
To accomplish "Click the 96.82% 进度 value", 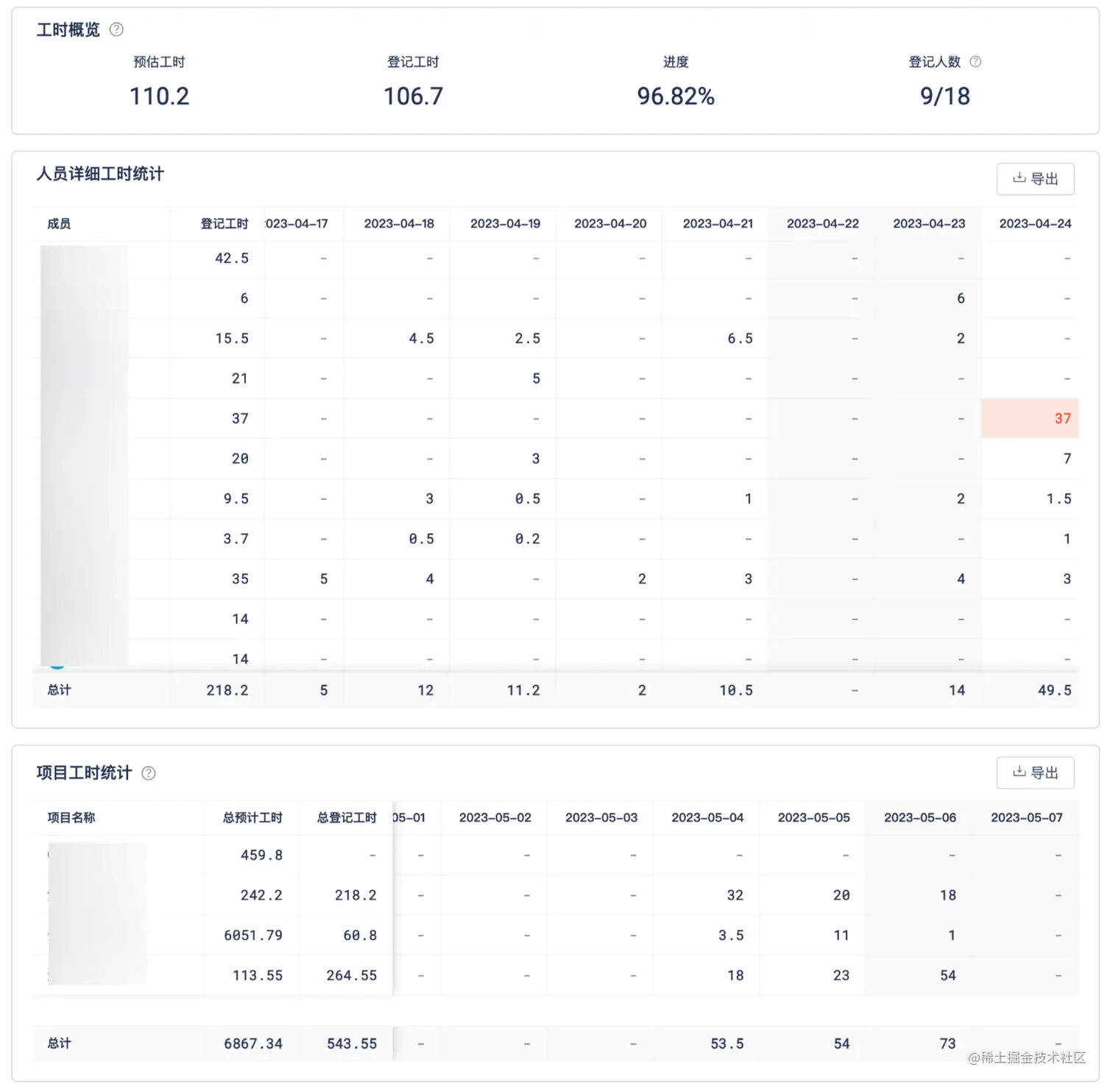I will click(676, 96).
